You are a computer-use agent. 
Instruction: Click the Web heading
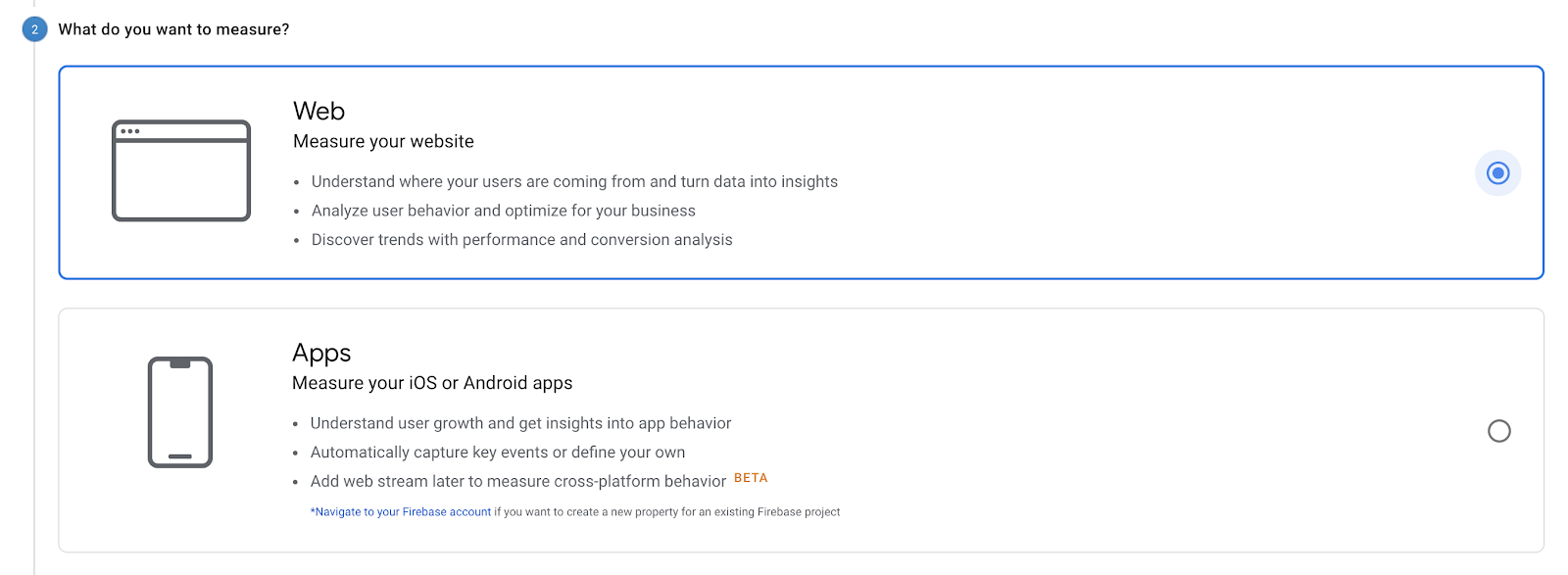(x=318, y=111)
